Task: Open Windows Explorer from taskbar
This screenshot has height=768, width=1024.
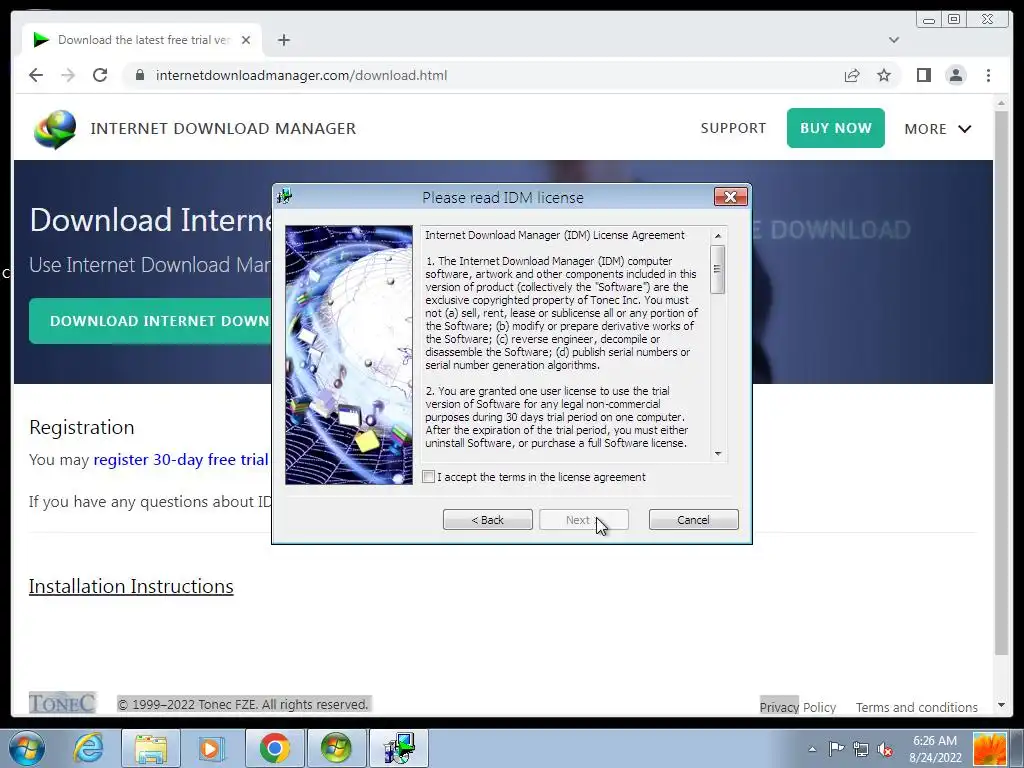Action: point(150,748)
